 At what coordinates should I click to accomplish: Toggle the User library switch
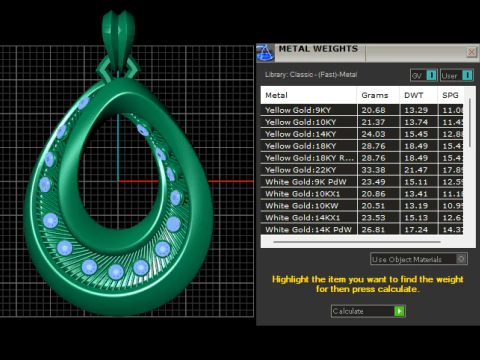pyautogui.click(x=457, y=75)
